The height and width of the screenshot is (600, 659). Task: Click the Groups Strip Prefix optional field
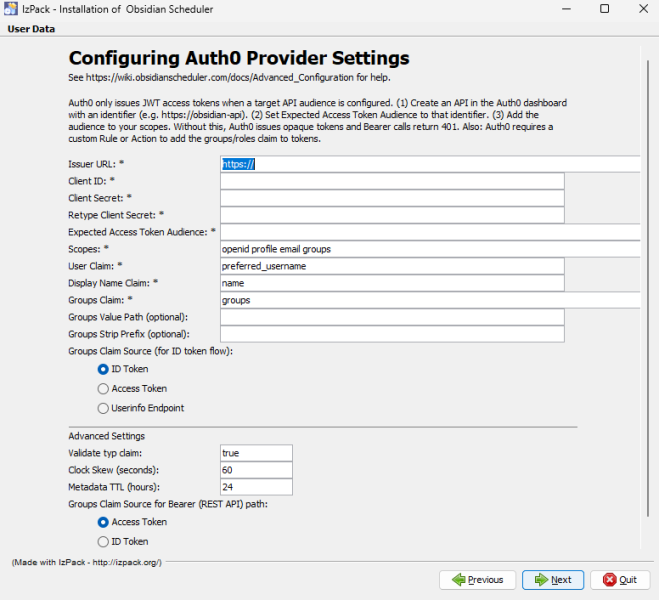(x=392, y=334)
